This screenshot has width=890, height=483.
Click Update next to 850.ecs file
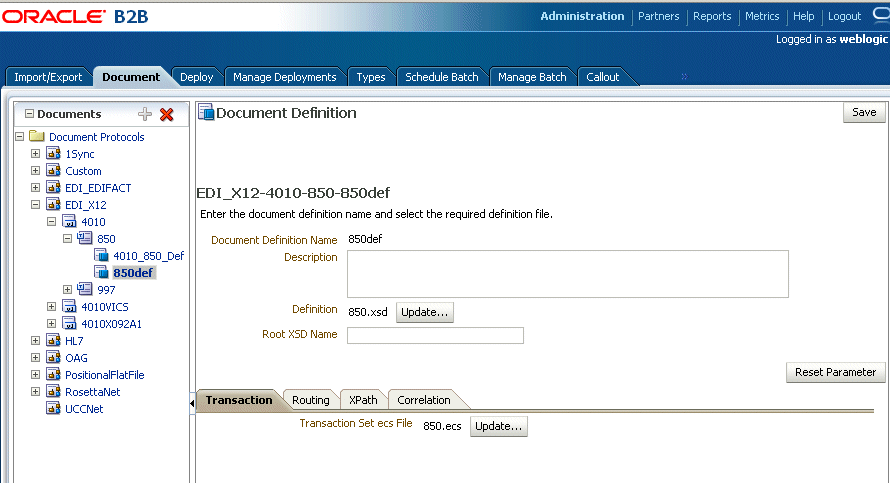498,426
